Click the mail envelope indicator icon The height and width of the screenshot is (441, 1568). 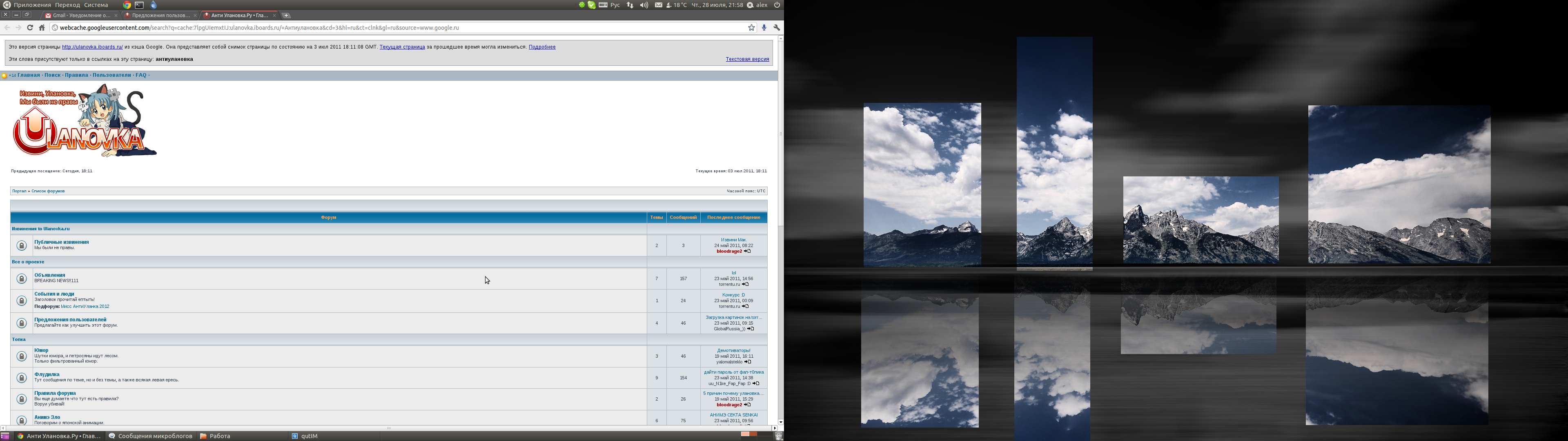pos(659,5)
